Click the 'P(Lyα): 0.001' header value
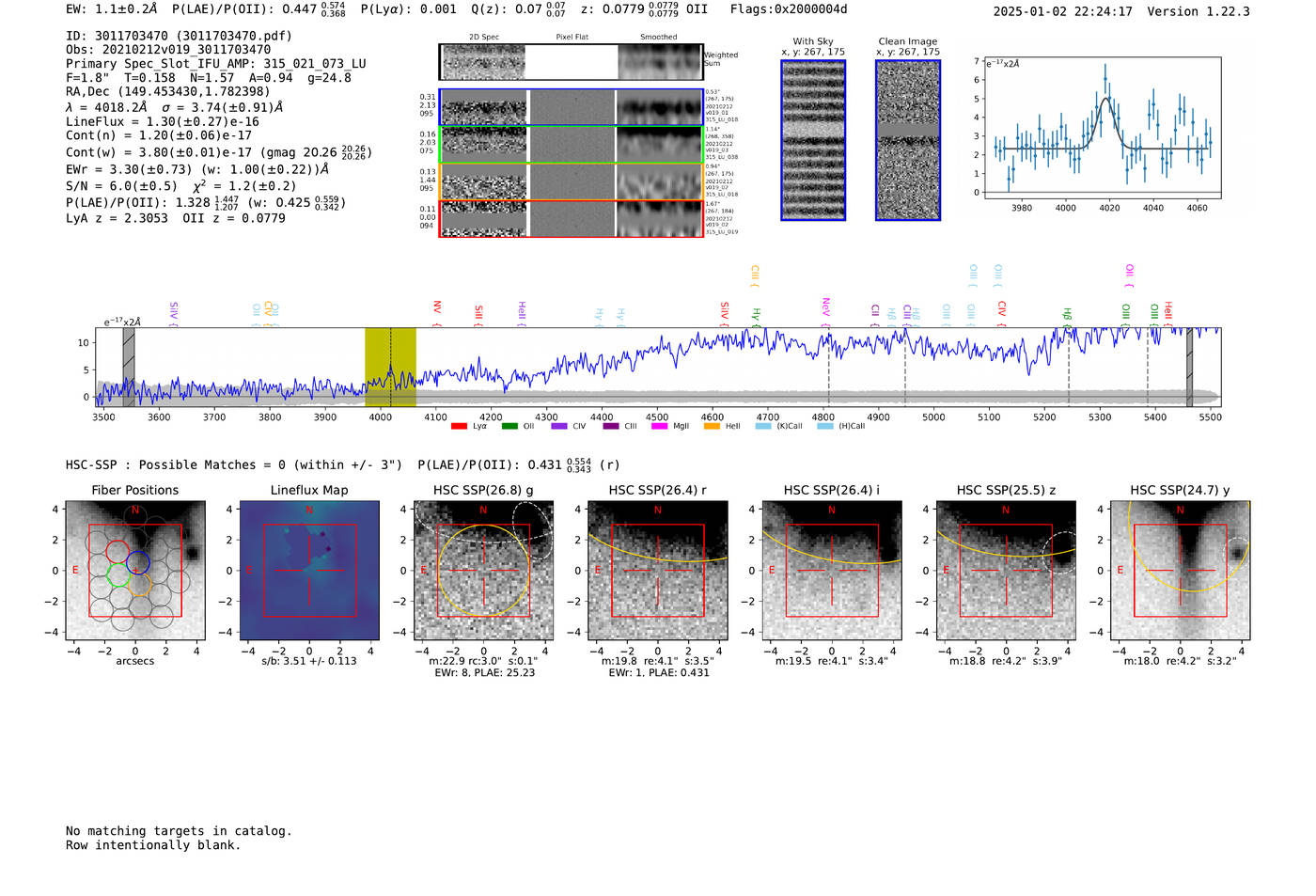The height and width of the screenshot is (896, 1316). [x=409, y=9]
